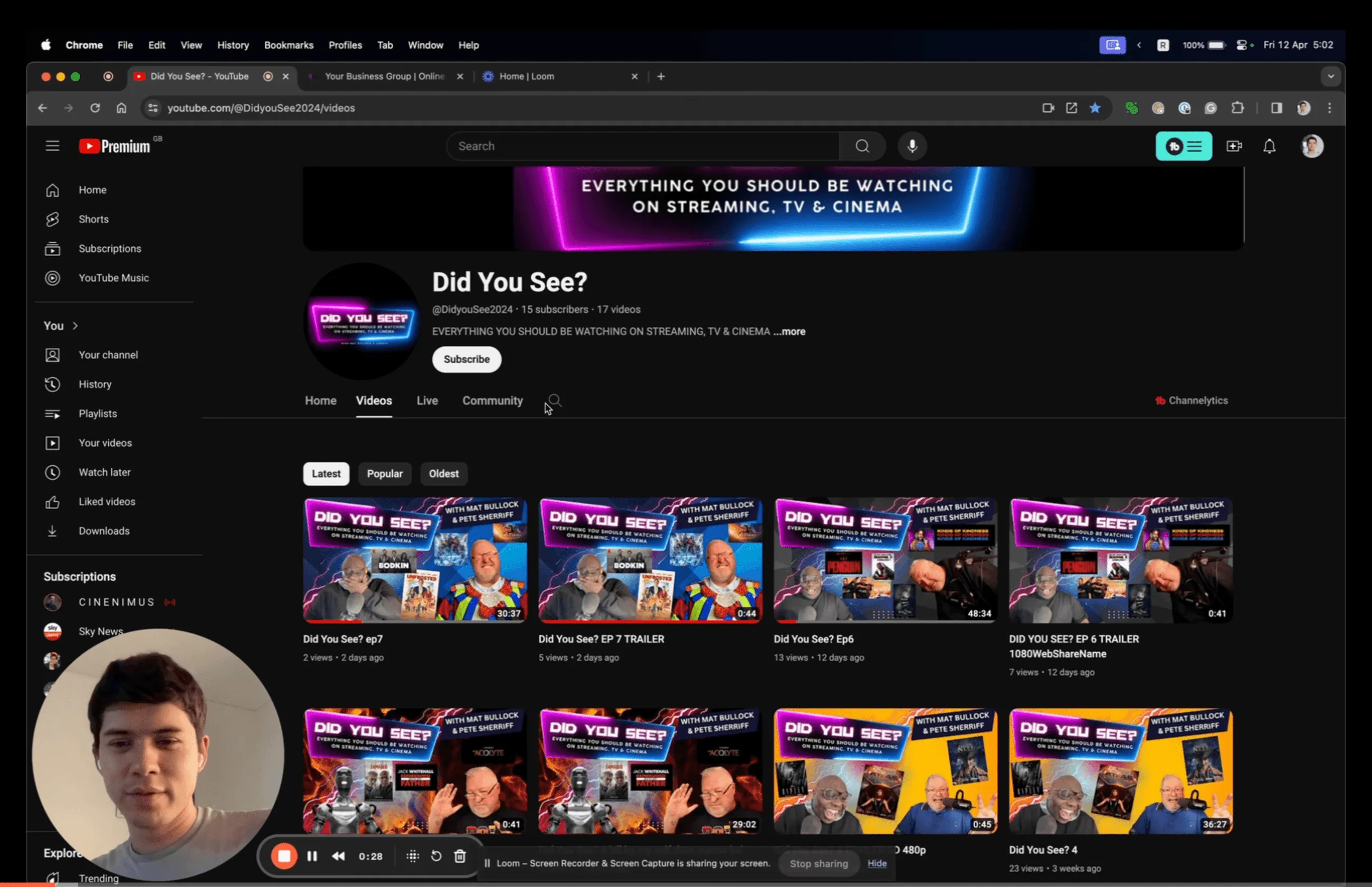Open a new Chrome tab

tap(661, 76)
